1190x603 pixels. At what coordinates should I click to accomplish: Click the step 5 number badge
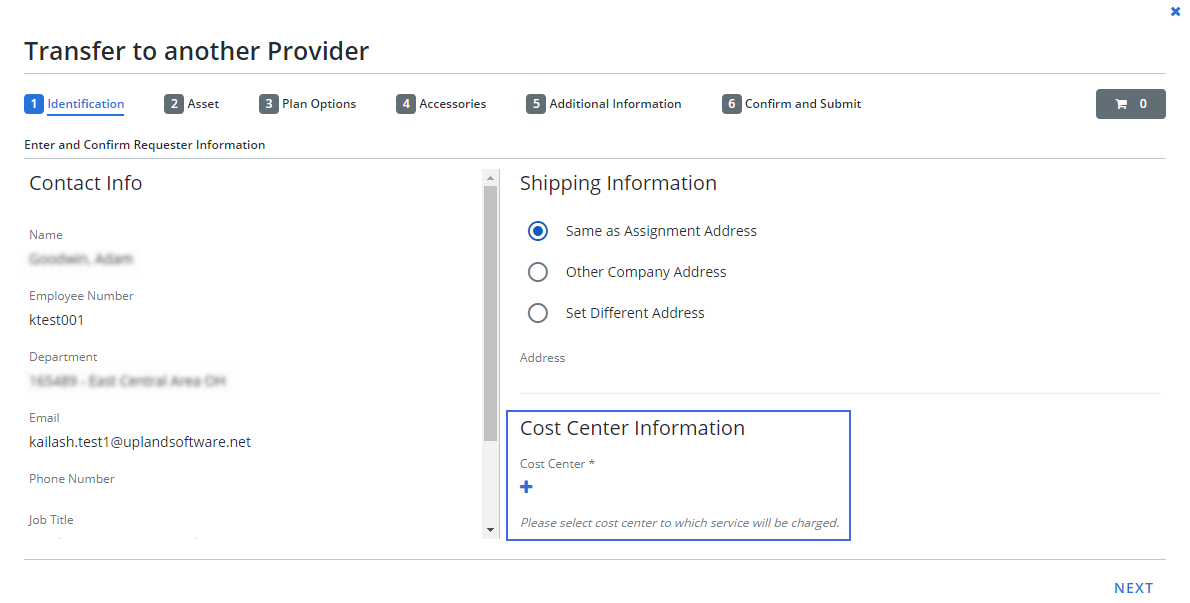click(536, 104)
